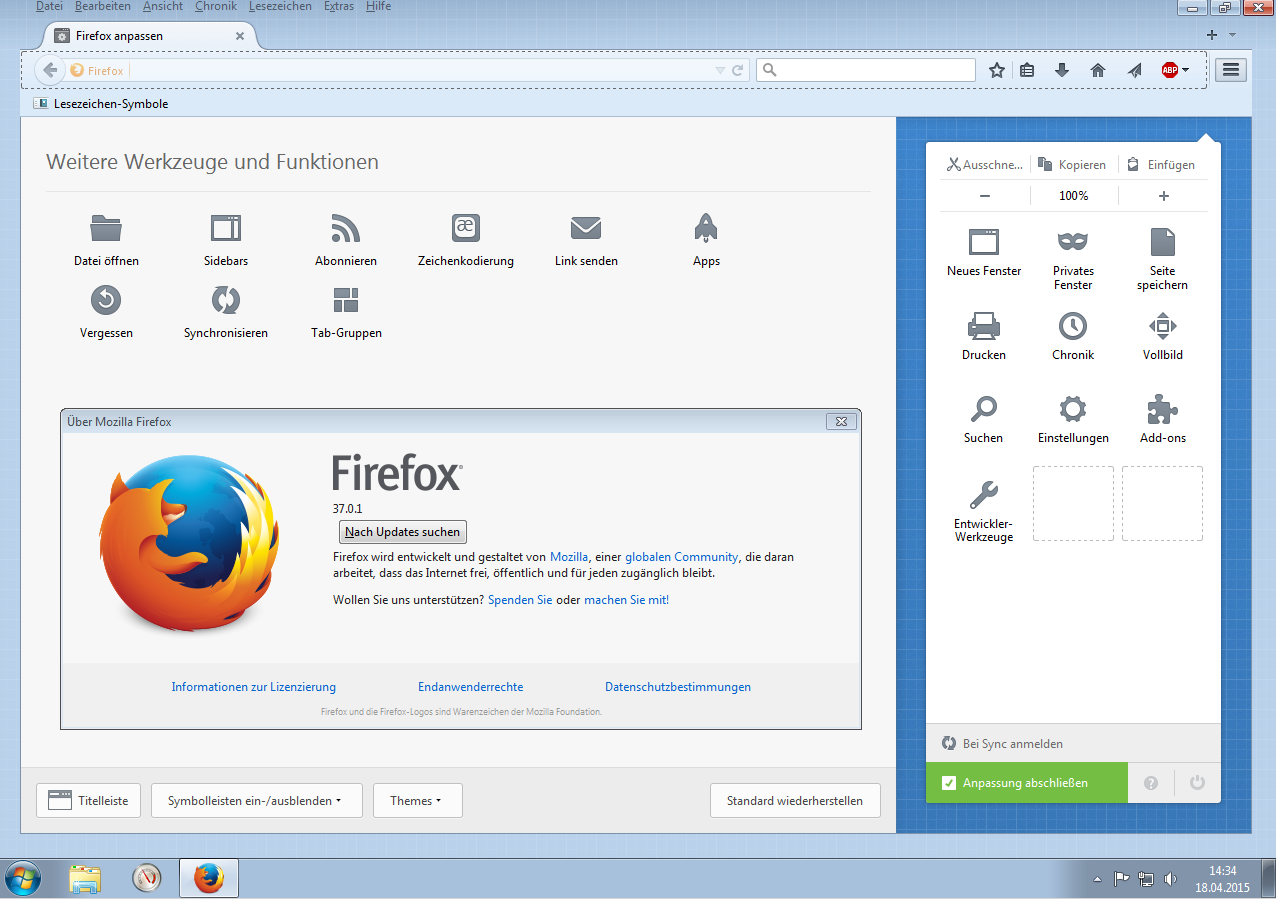Select the Sidebars icon
The image size is (1276, 899).
coord(226,228)
